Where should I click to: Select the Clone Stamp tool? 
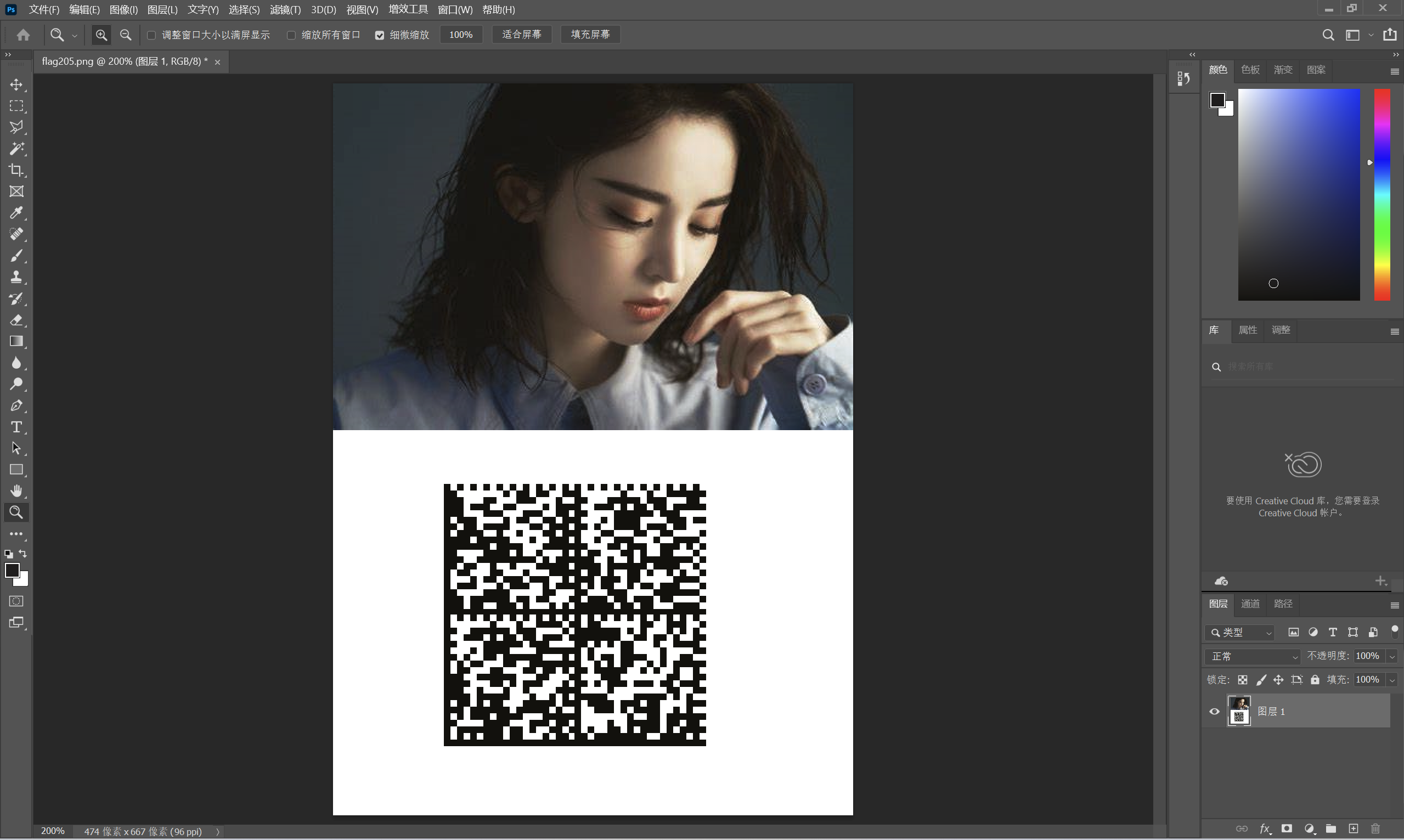(x=16, y=277)
